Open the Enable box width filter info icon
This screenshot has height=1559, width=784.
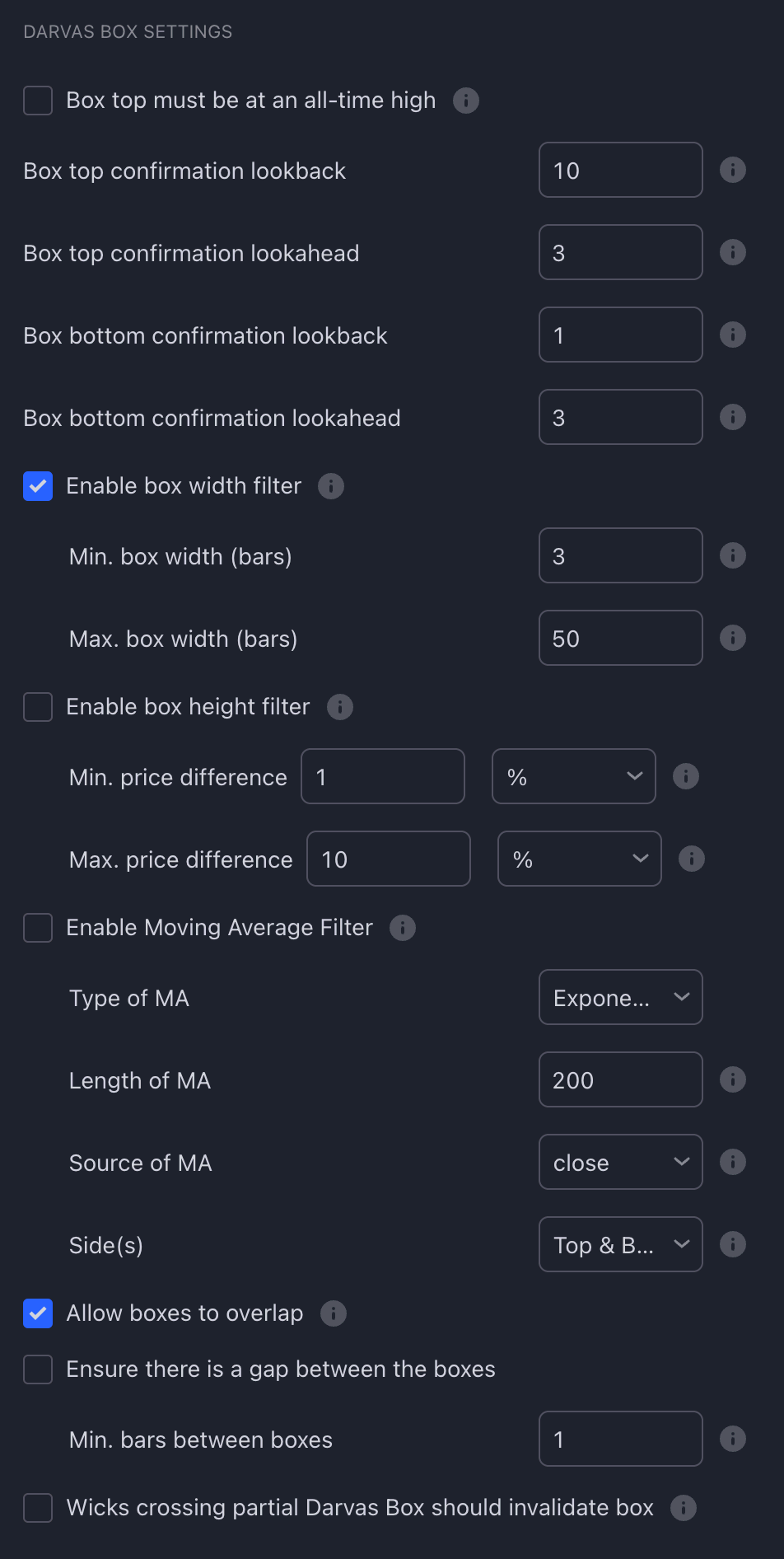[331, 486]
